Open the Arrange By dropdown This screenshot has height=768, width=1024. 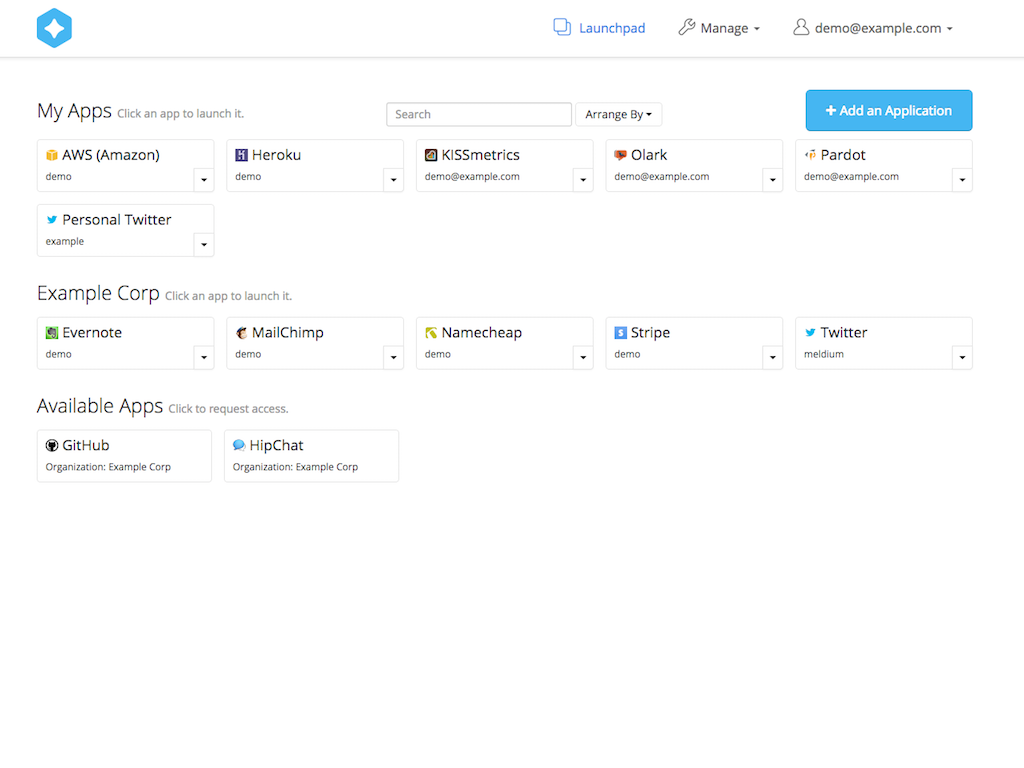click(x=618, y=115)
